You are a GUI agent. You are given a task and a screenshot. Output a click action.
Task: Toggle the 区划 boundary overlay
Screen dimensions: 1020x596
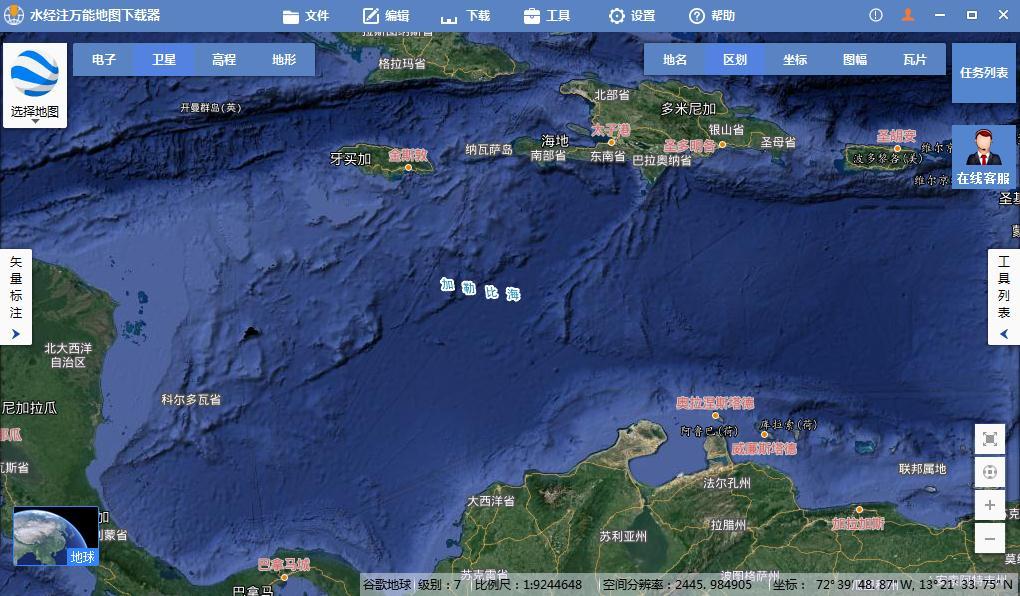pos(735,60)
